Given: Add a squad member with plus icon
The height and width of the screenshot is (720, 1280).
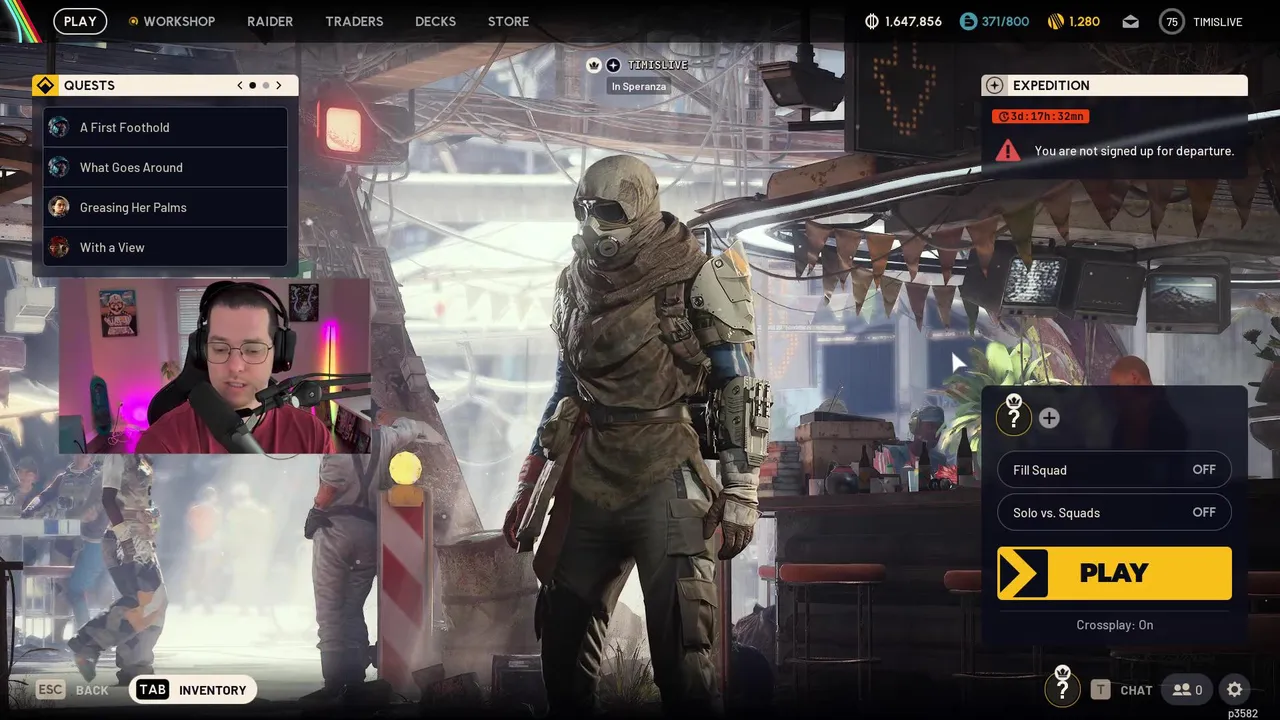Looking at the screenshot, I should click(1049, 418).
